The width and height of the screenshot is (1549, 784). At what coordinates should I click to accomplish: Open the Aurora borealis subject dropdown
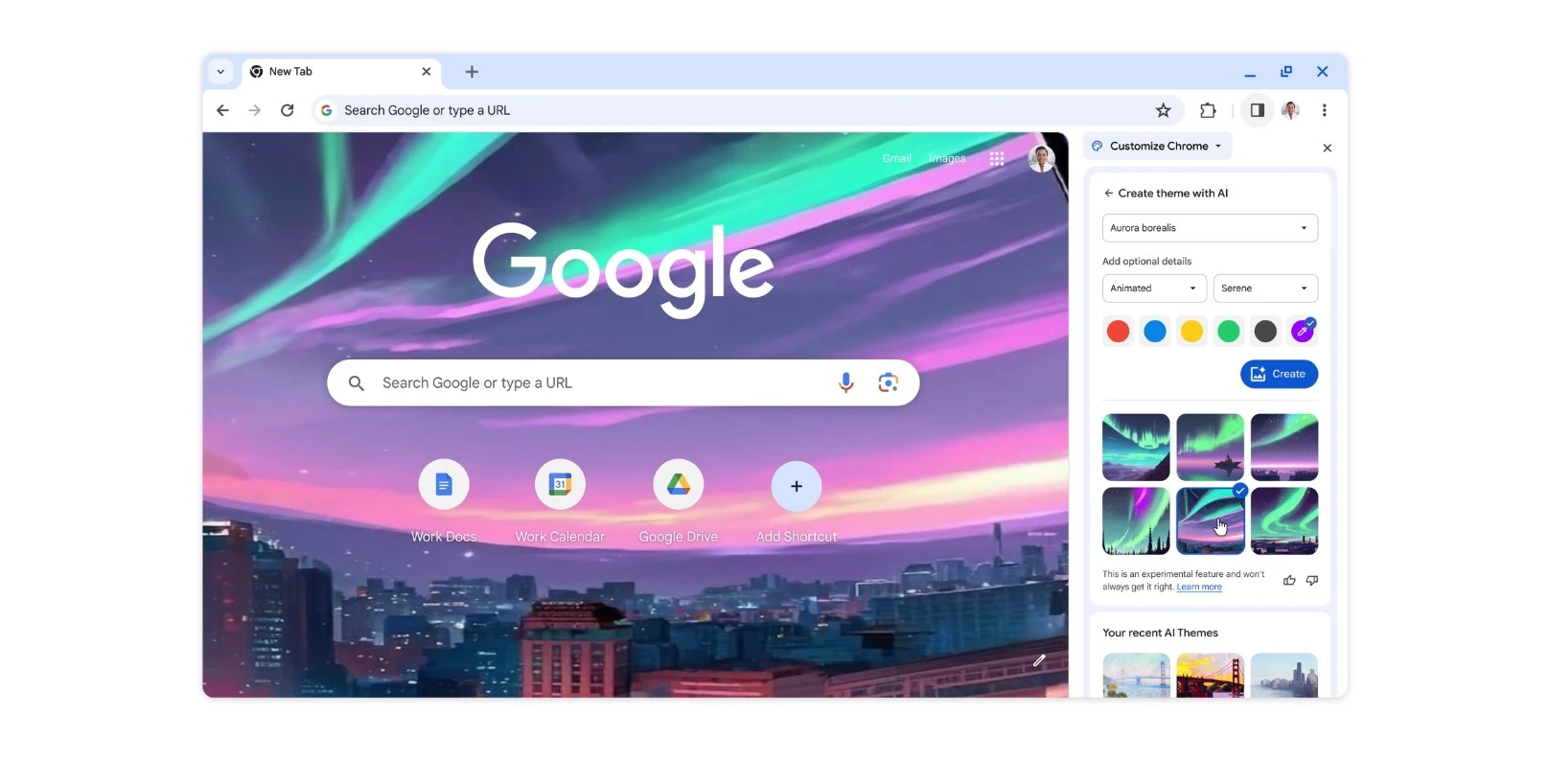coord(1210,228)
